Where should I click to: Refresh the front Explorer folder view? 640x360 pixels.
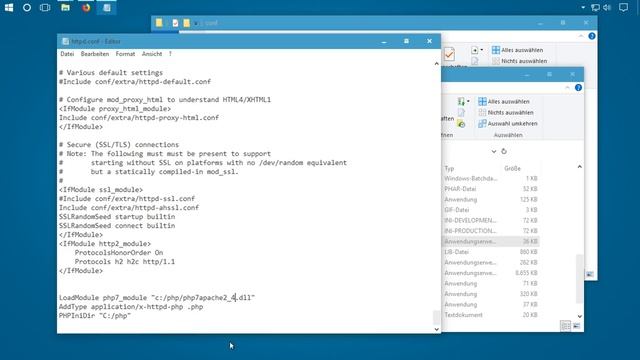click(504, 151)
